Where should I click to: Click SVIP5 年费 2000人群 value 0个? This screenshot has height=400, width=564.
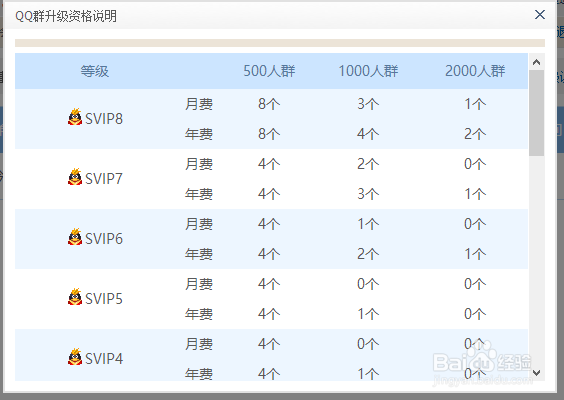pyautogui.click(x=475, y=314)
